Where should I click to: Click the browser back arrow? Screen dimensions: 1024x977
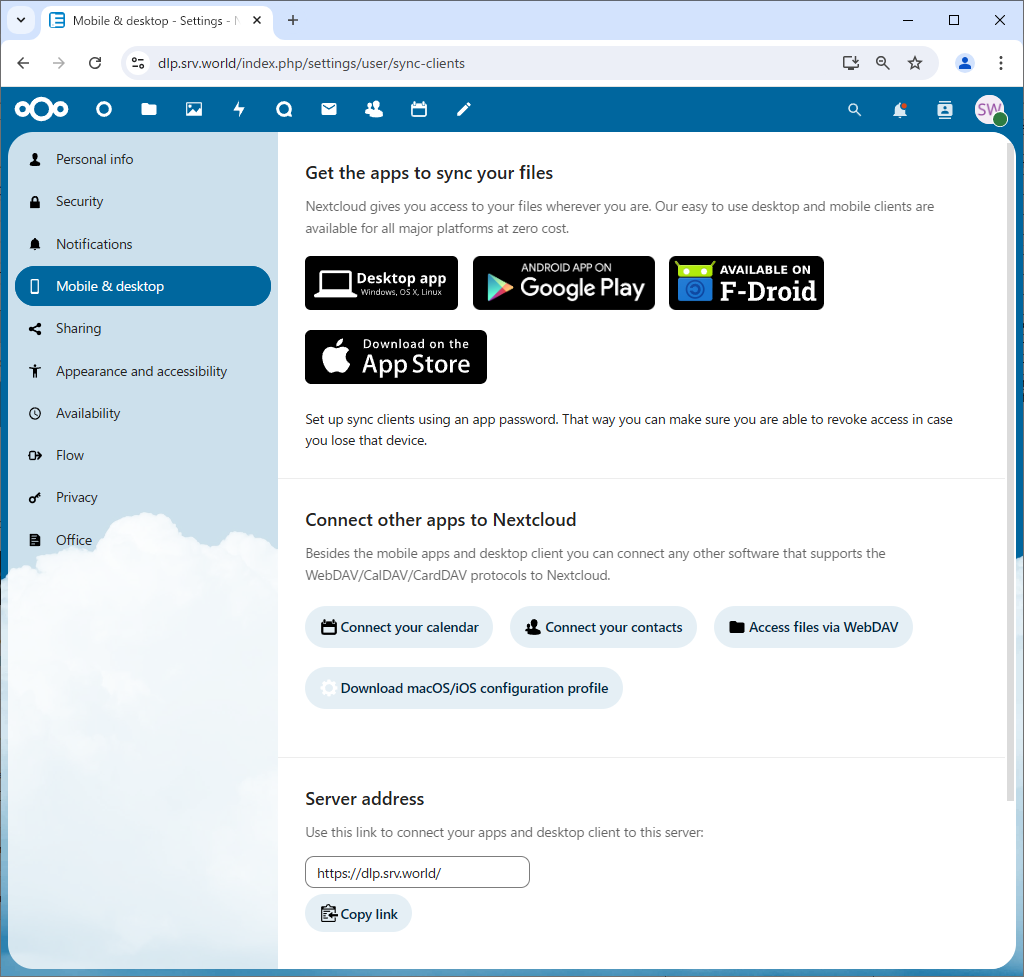tap(24, 63)
